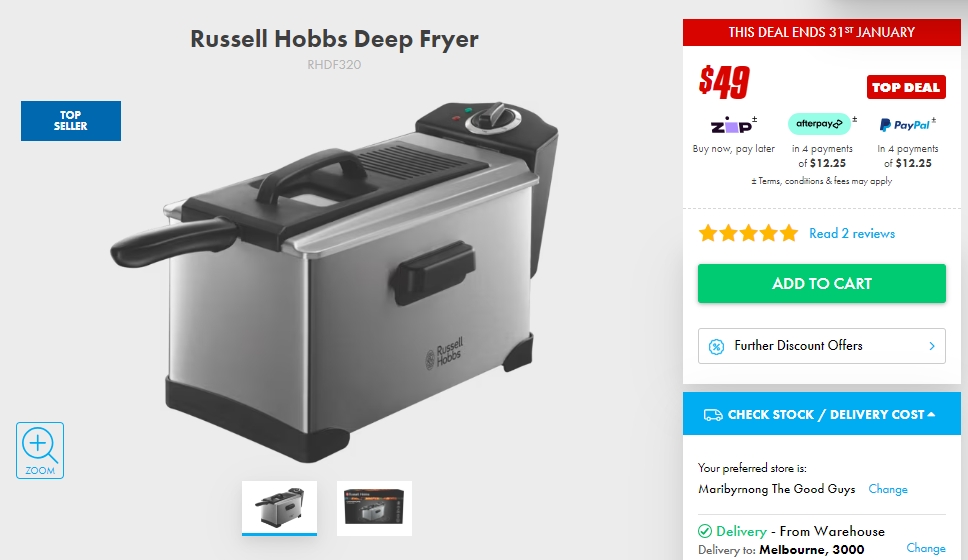The height and width of the screenshot is (560, 968).
Task: Click the five-star rating icons
Action: coord(748,233)
